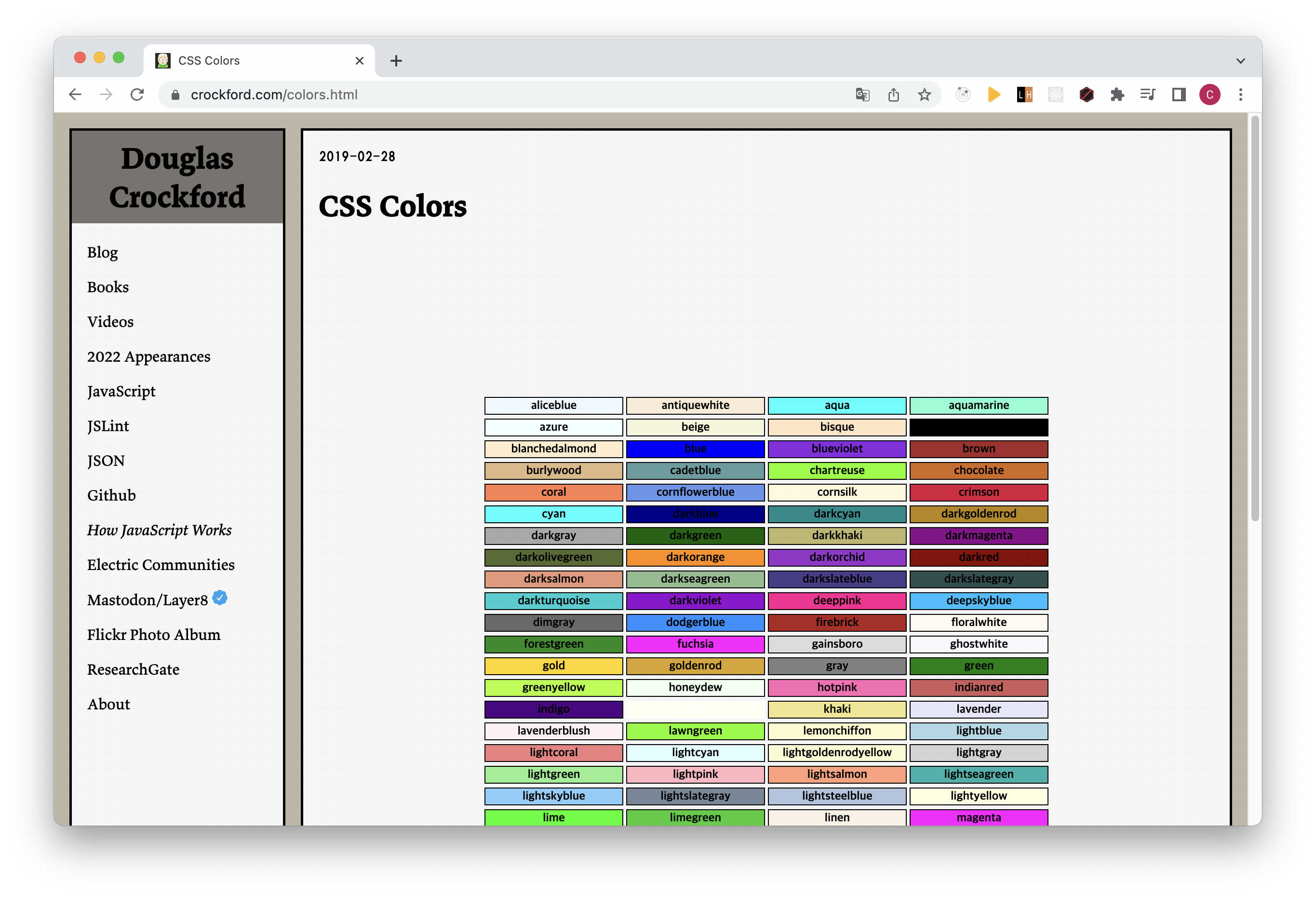Open Chrome's three-dot menu
Viewport: 1316px width, 897px height.
pyautogui.click(x=1241, y=95)
